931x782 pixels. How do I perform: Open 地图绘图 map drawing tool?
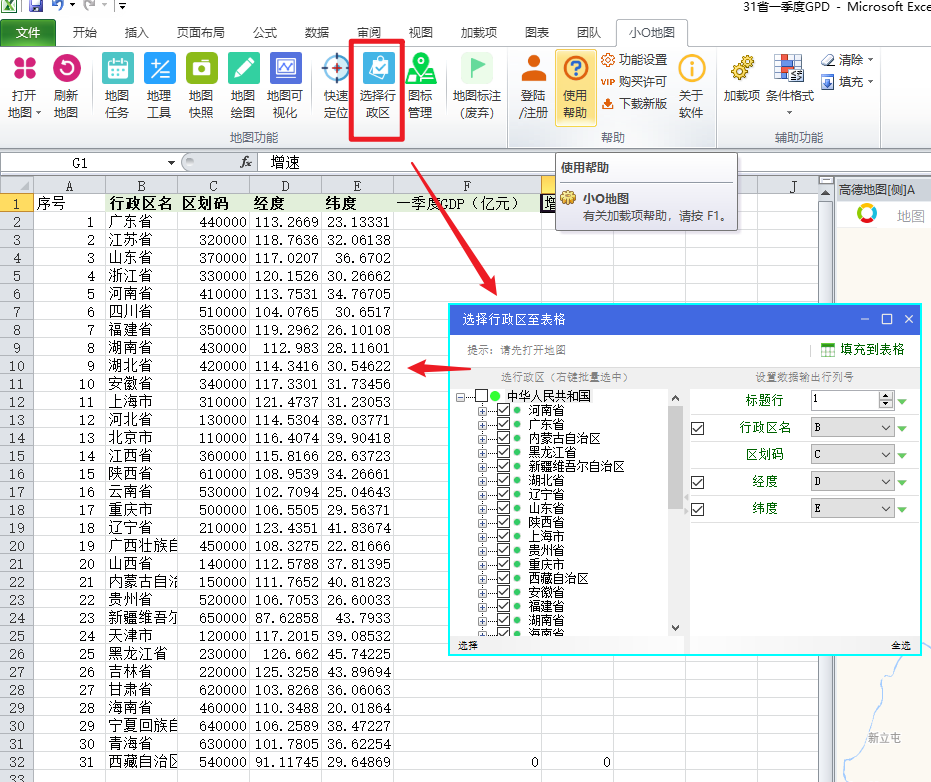coord(243,87)
